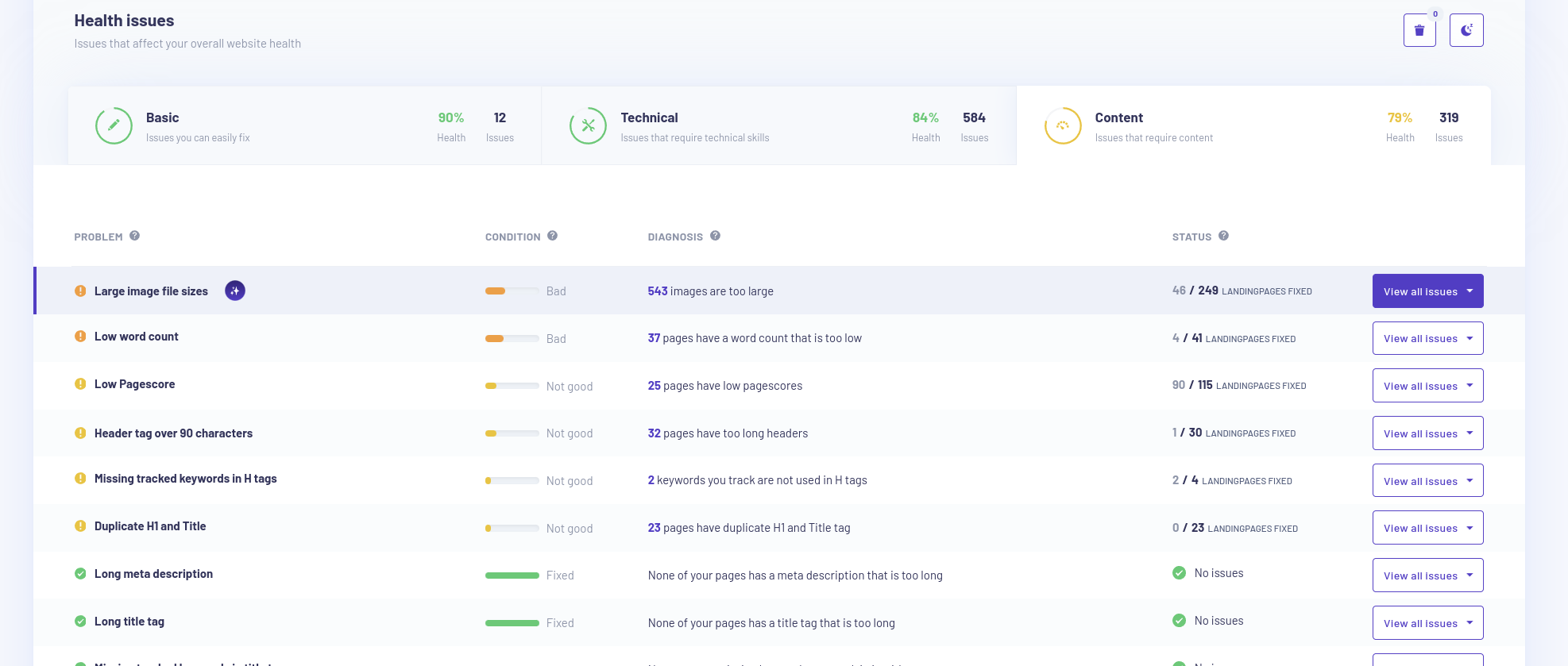Screen dimensions: 1568x666
Task: Click No issues check icon in Long title tag row
Action: (1179, 621)
